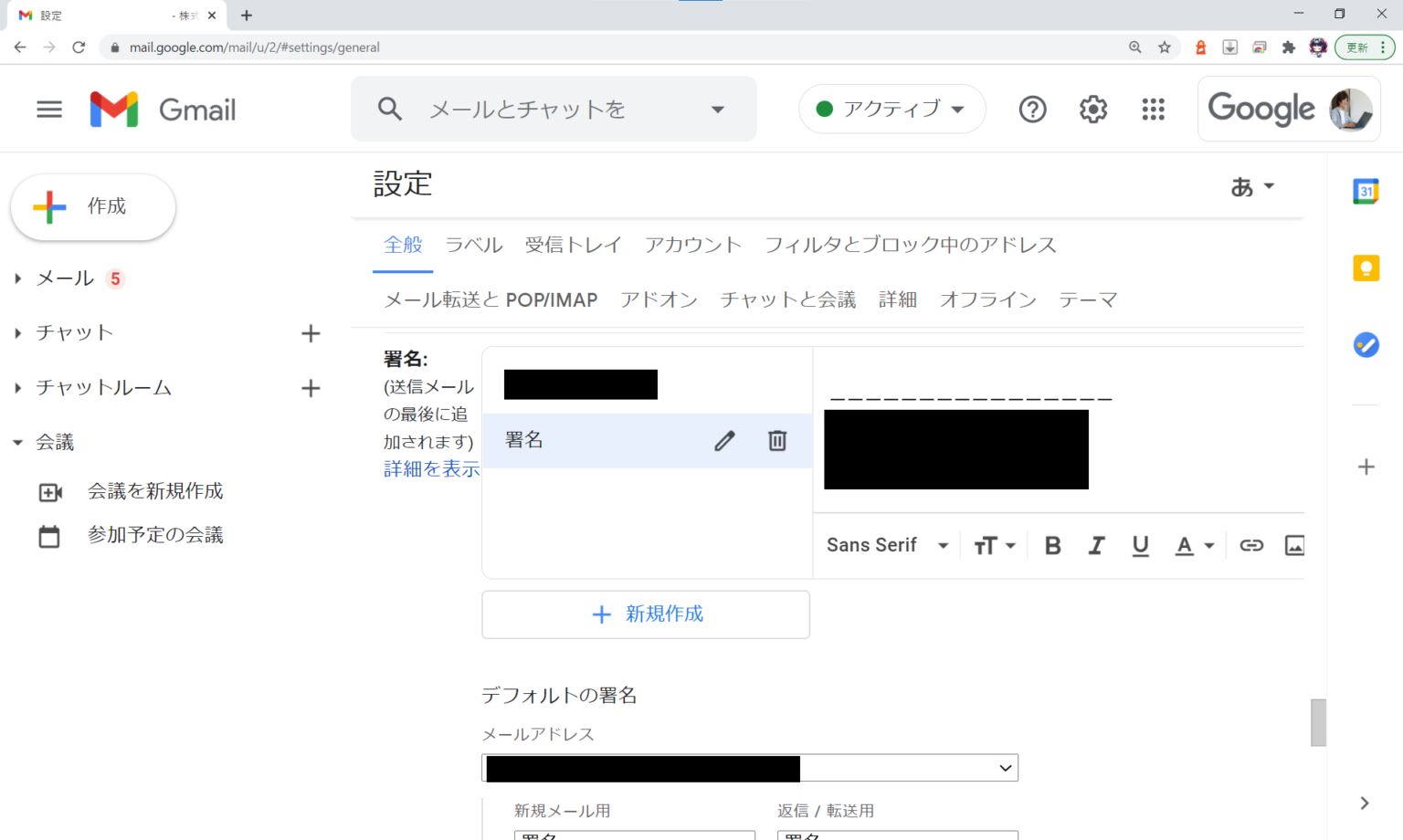The height and width of the screenshot is (840, 1403).
Task: Expand the アクティブ status dropdown
Action: point(891,110)
